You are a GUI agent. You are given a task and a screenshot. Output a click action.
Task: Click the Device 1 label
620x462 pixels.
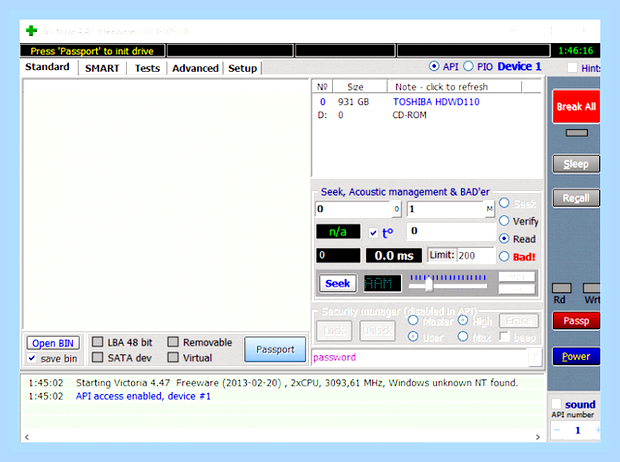(519, 66)
